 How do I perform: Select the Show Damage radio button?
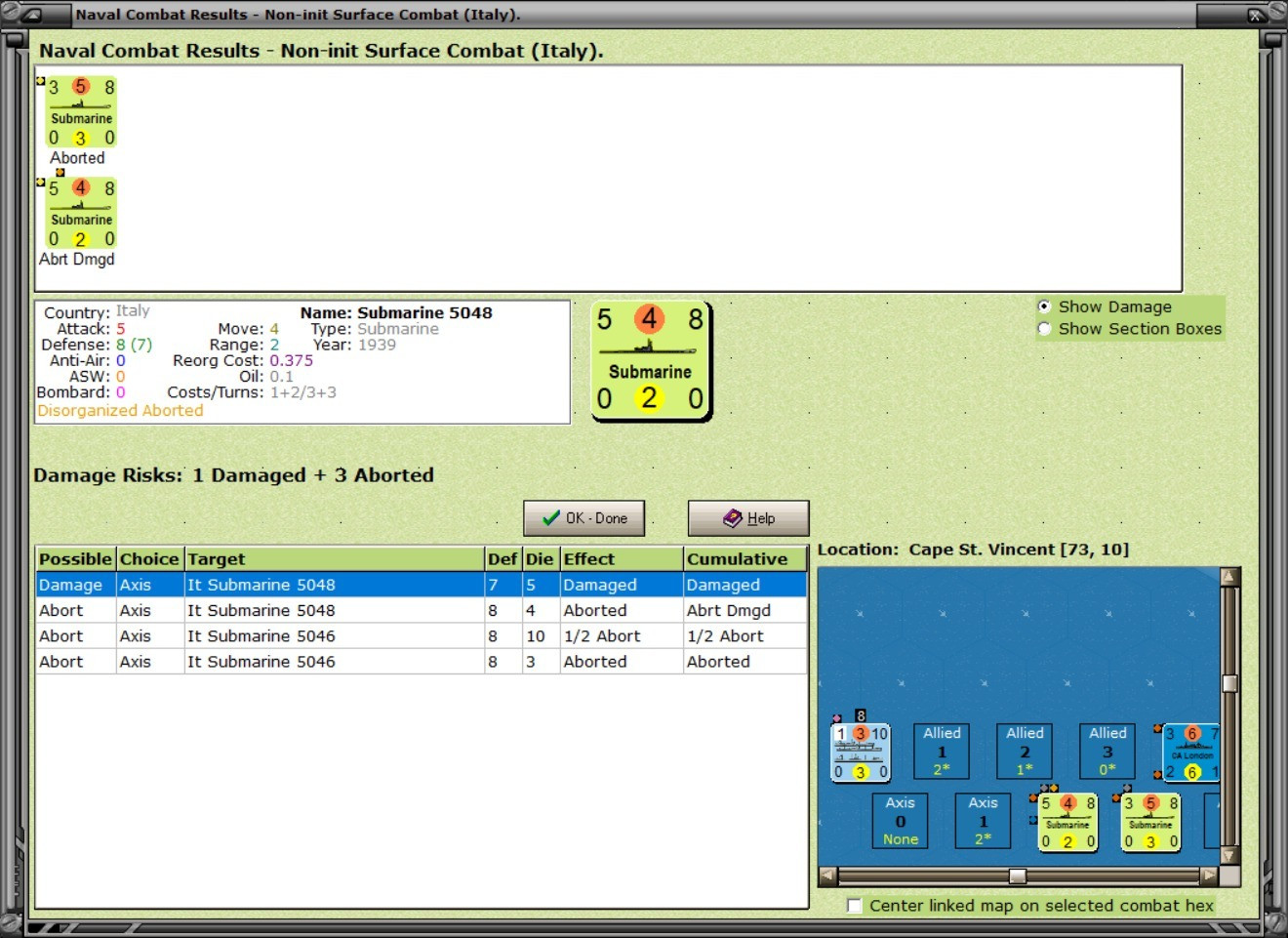click(x=1044, y=306)
